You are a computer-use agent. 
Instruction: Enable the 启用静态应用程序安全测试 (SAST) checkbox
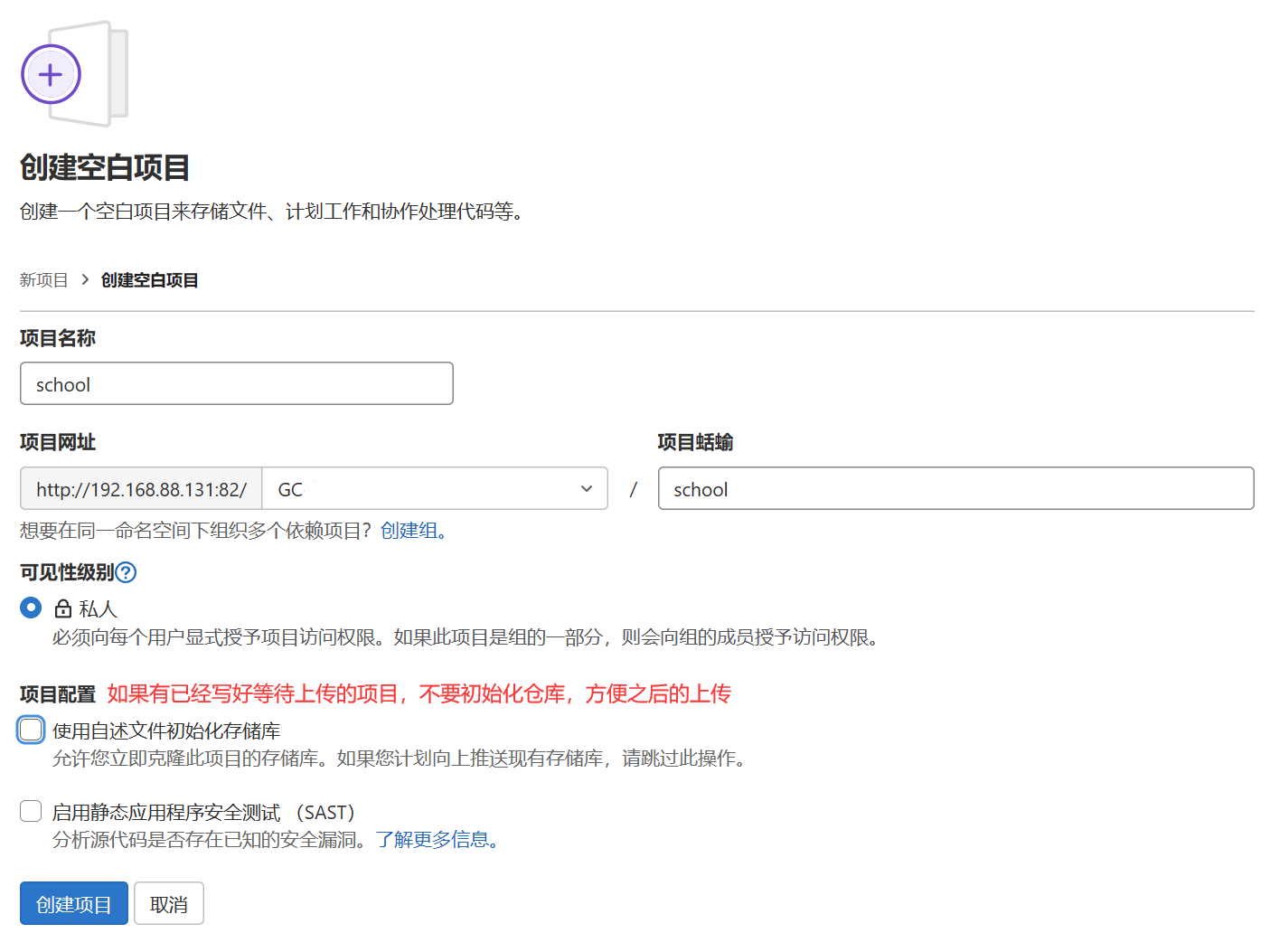click(31, 811)
